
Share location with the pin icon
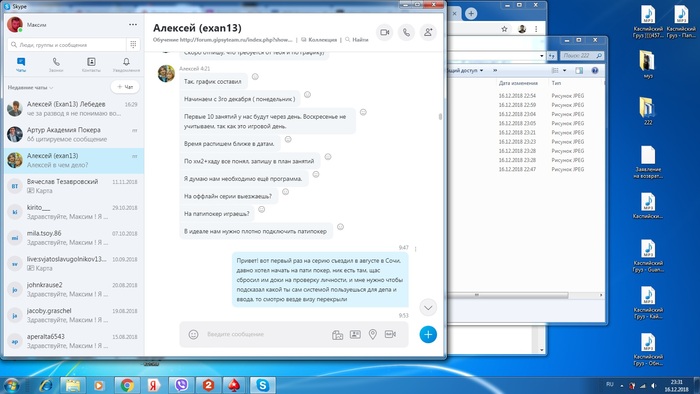[373, 334]
